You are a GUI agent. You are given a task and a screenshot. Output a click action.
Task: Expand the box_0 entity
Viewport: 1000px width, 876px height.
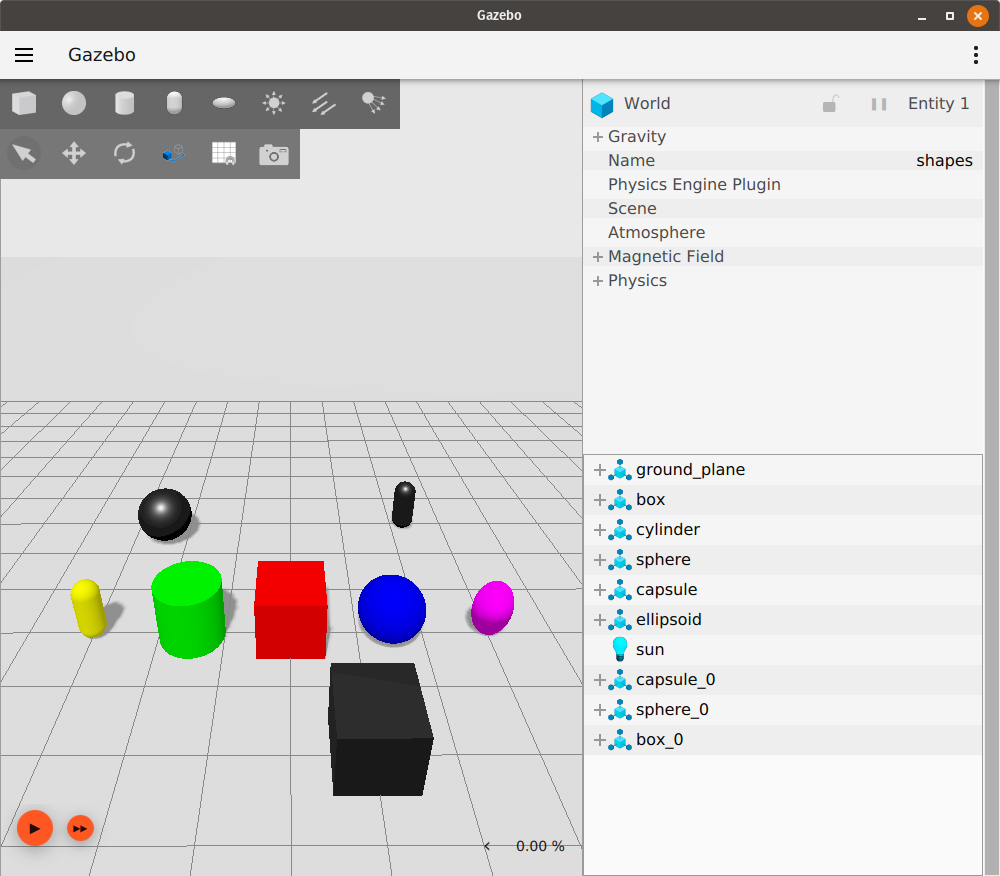[599, 740]
